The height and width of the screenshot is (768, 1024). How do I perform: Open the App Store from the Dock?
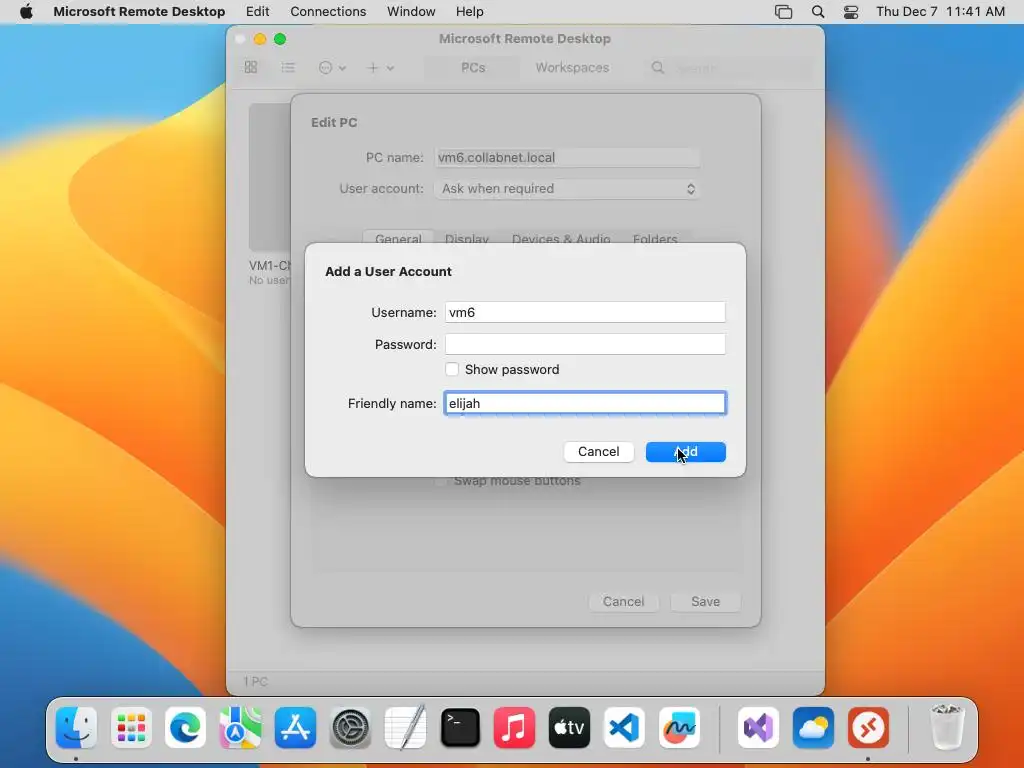295,728
